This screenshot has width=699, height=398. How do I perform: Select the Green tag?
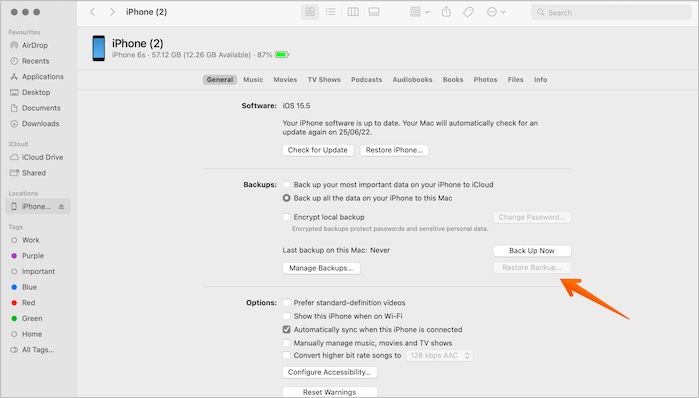coord(31,319)
